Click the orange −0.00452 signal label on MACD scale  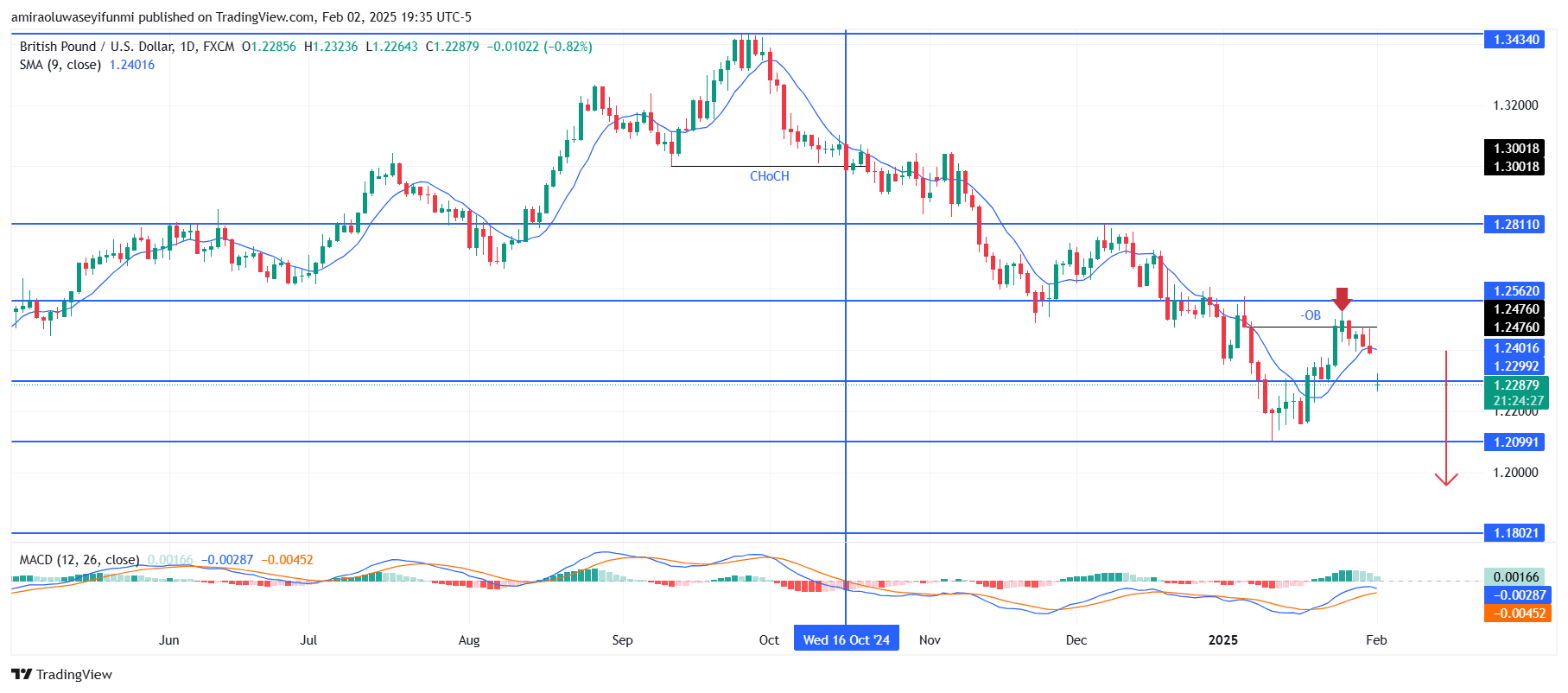point(1516,614)
